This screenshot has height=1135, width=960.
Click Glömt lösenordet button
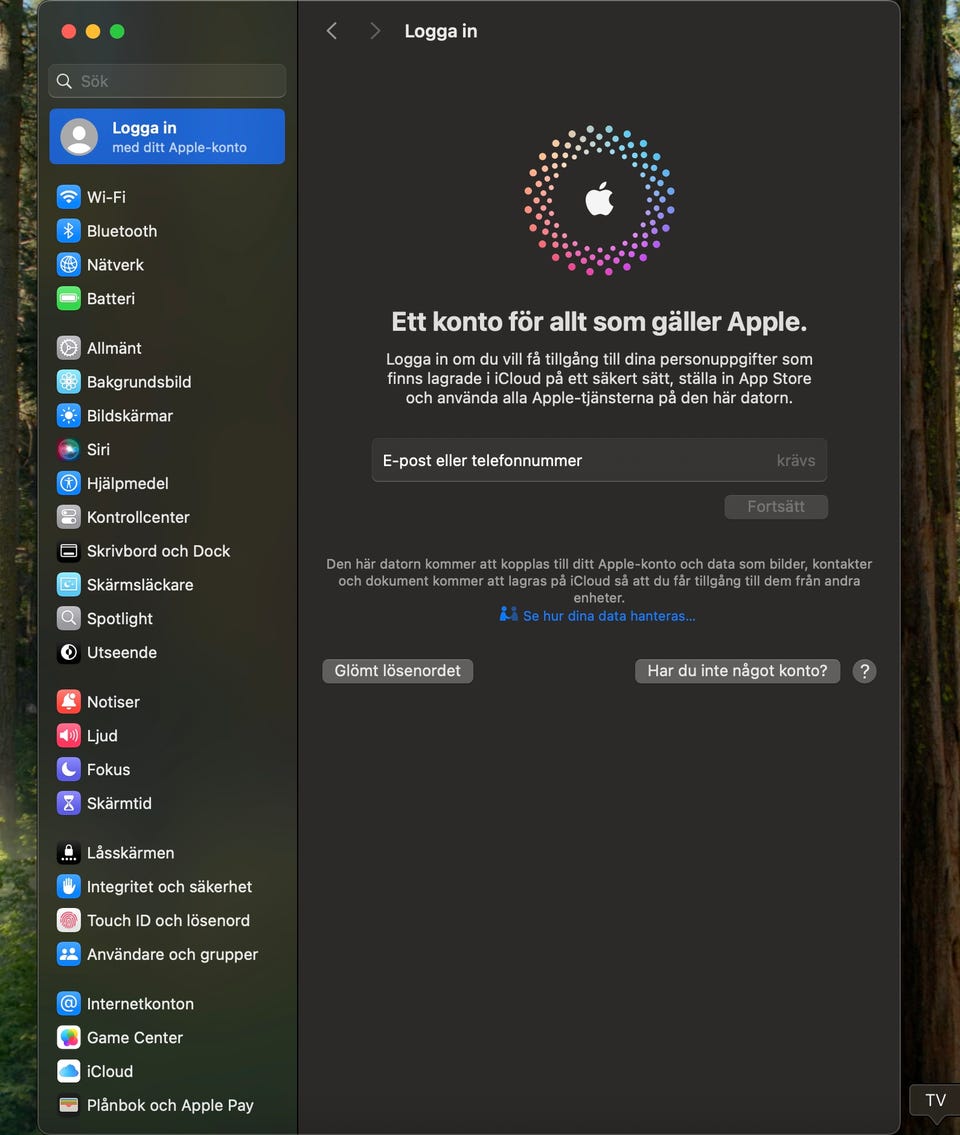[397, 671]
